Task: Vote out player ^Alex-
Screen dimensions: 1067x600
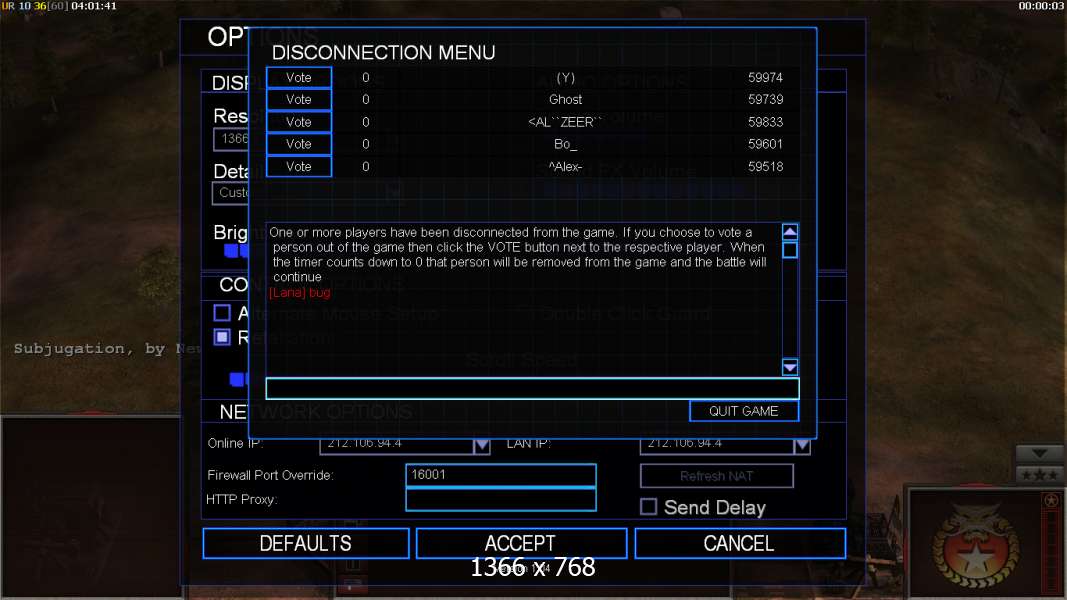Action: [299, 167]
